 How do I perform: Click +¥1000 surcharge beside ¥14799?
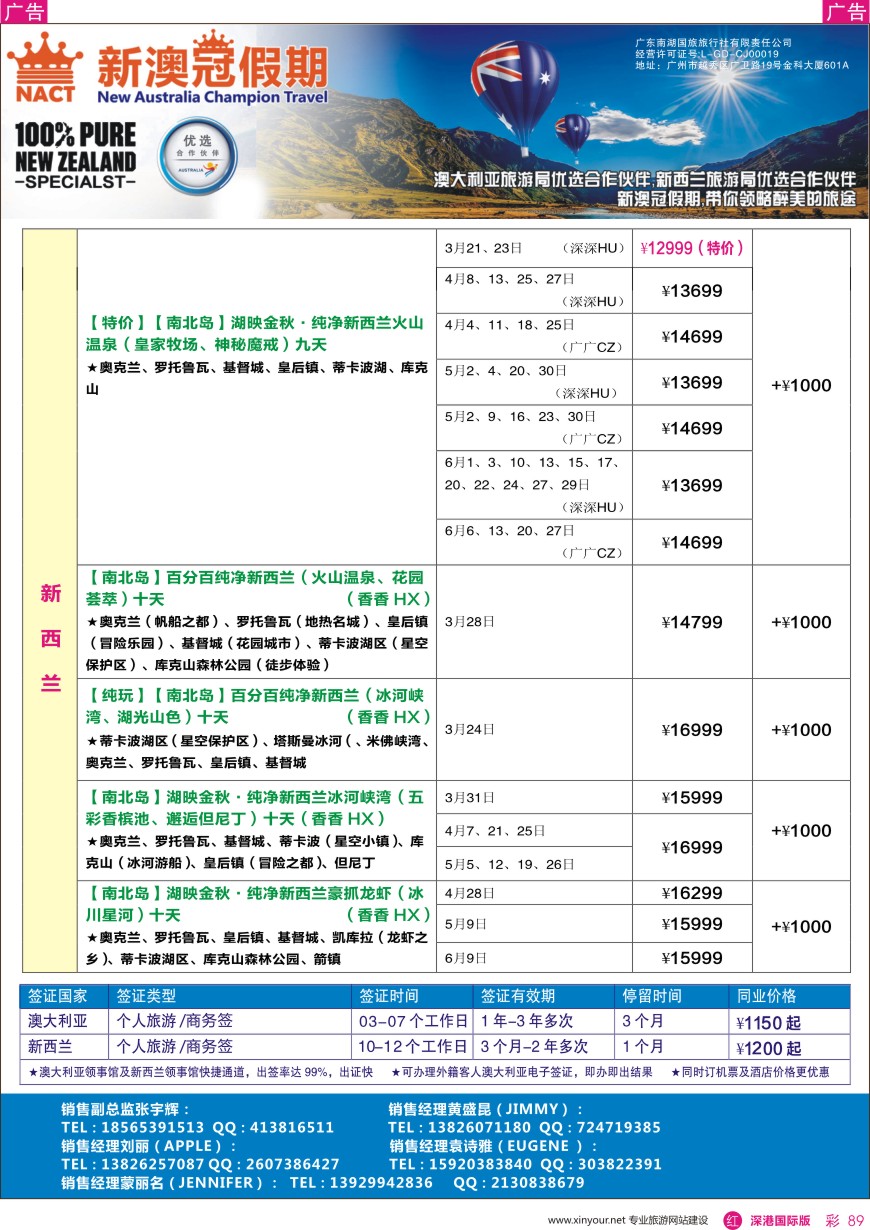801,622
